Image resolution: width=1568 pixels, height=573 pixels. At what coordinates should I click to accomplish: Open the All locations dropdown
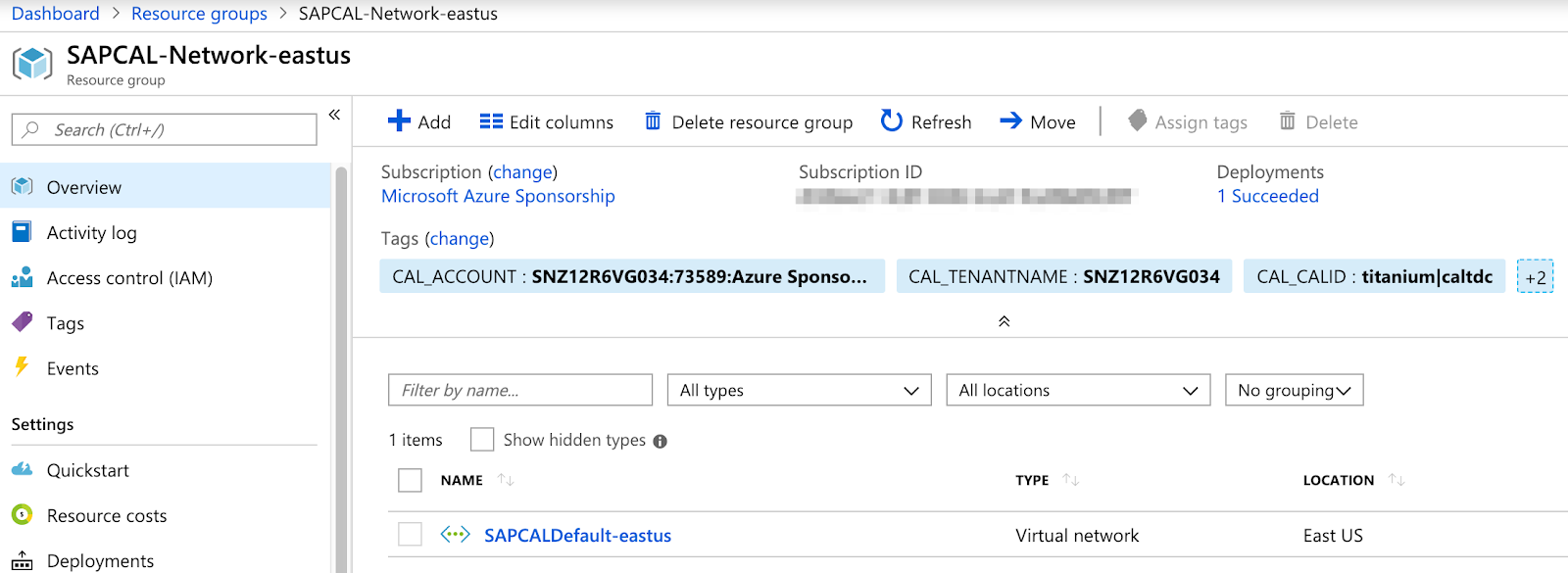tap(1078, 390)
